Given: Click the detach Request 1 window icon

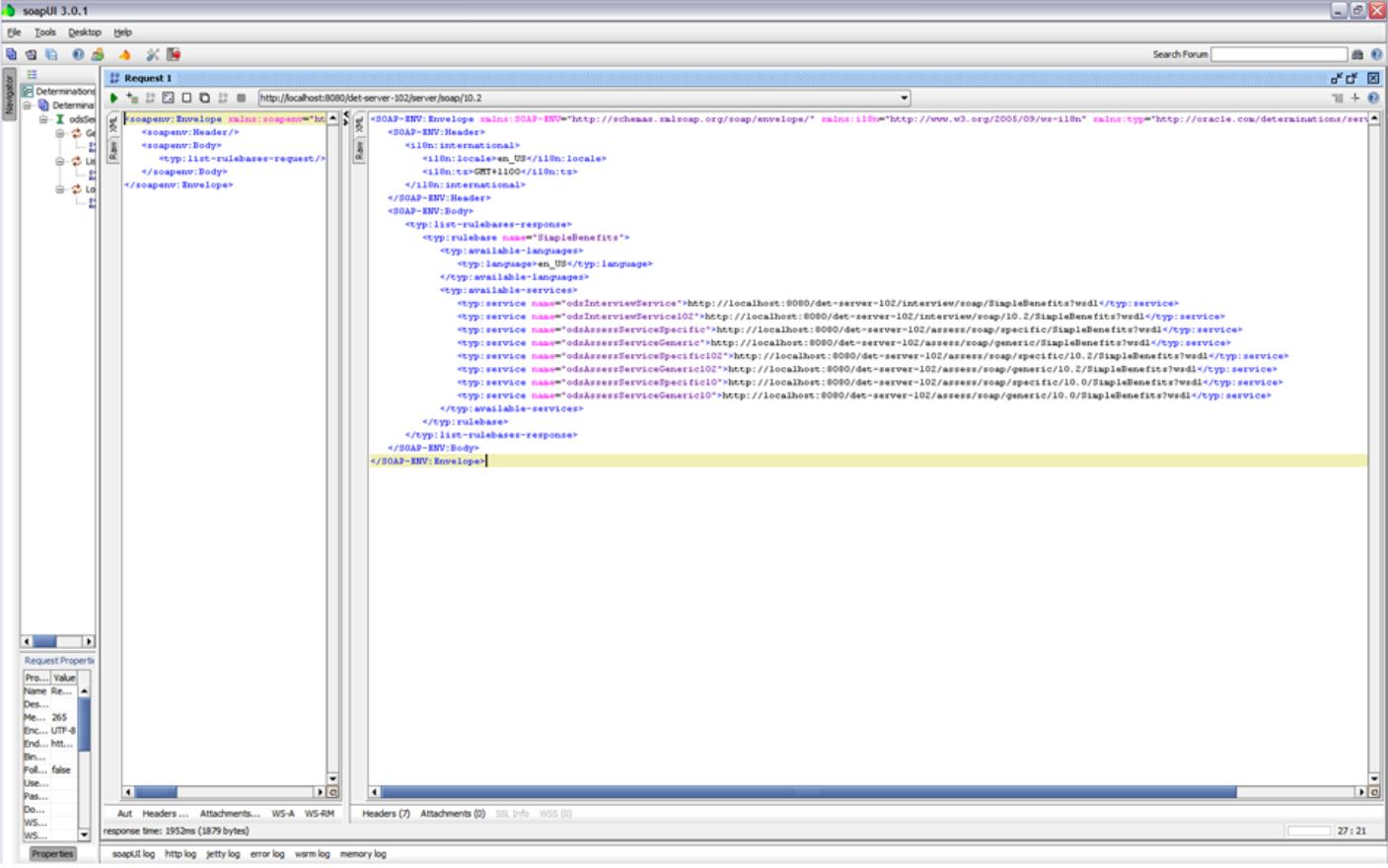Looking at the screenshot, I should (x=1337, y=78).
